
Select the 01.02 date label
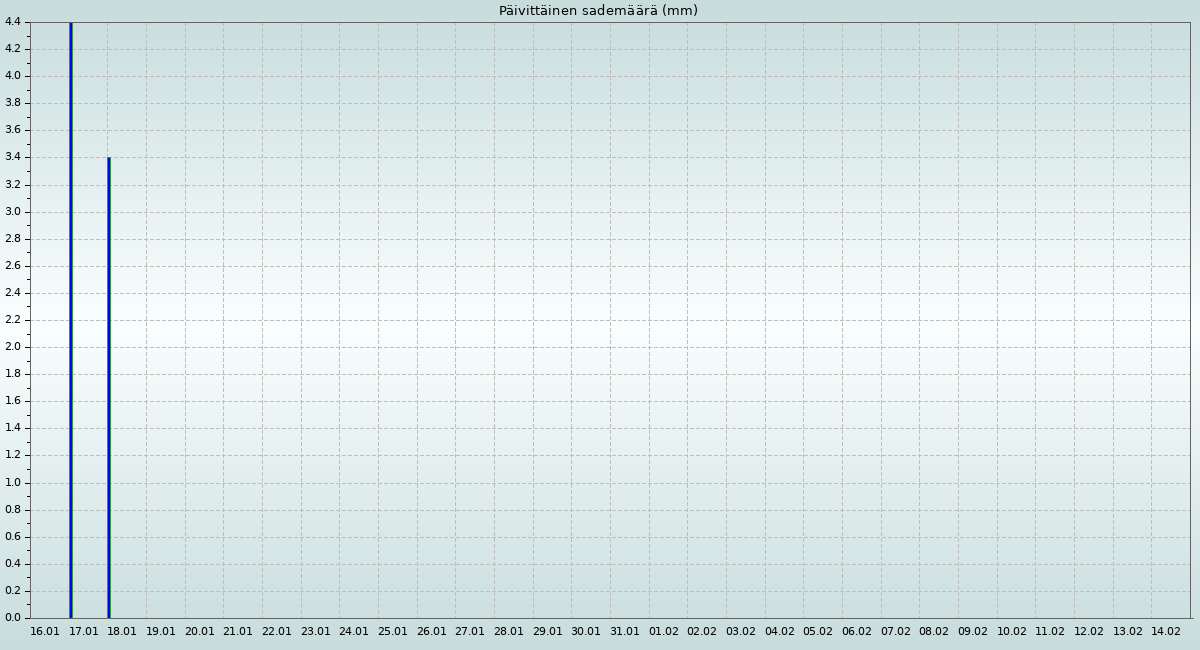pyautogui.click(x=663, y=631)
